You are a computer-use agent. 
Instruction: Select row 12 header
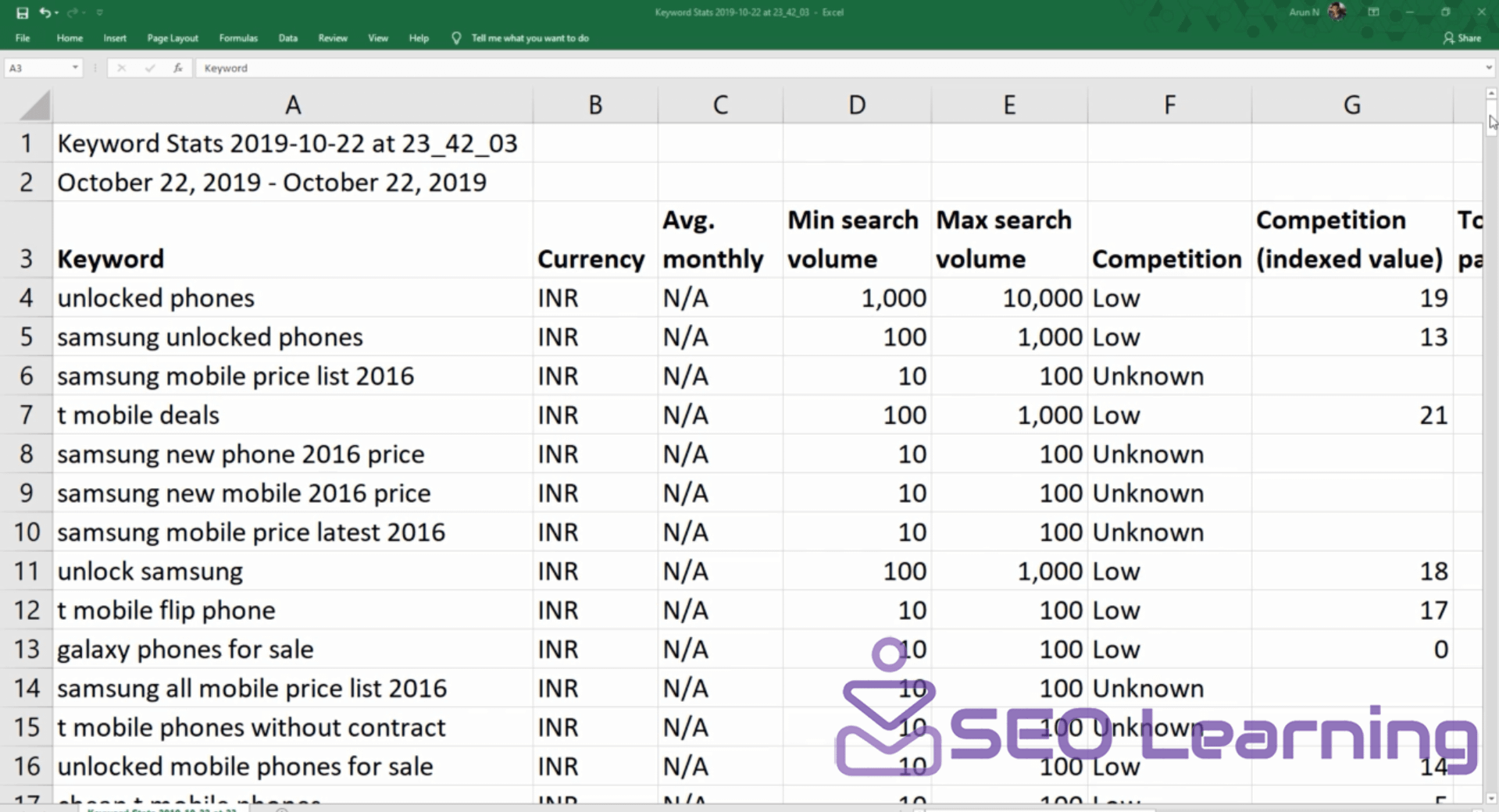tap(27, 610)
